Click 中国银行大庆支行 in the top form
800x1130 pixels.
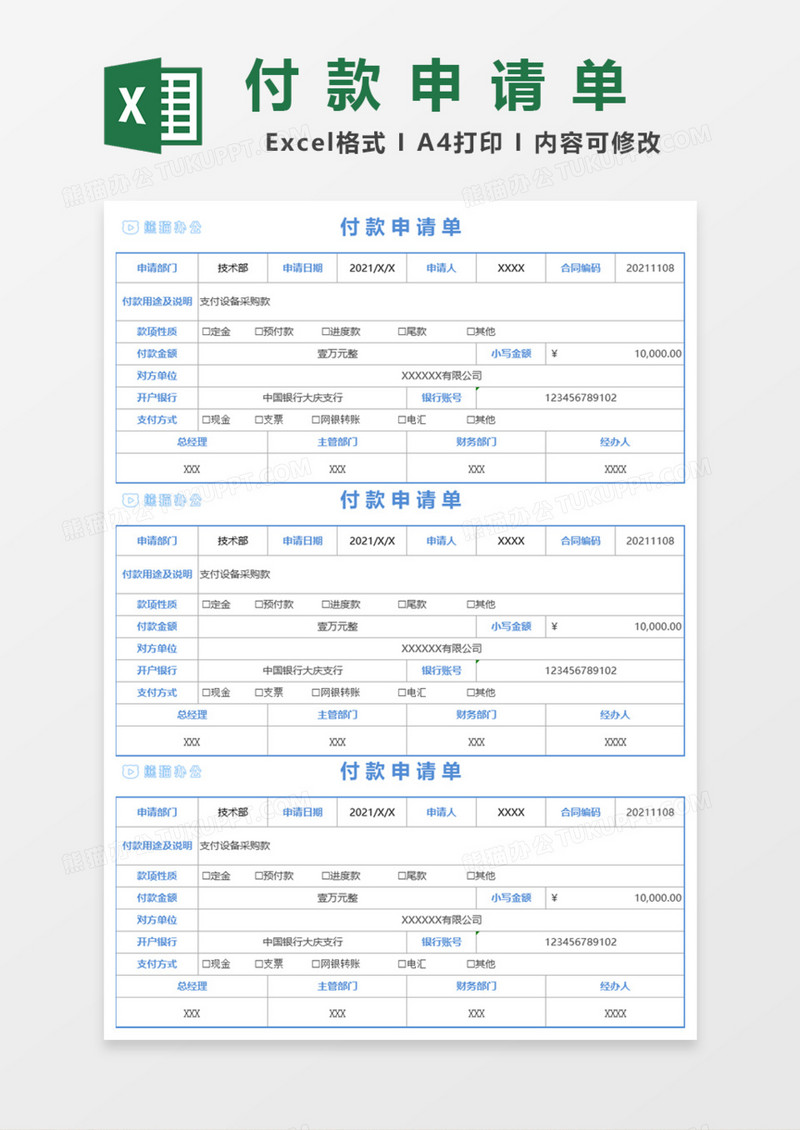point(303,398)
